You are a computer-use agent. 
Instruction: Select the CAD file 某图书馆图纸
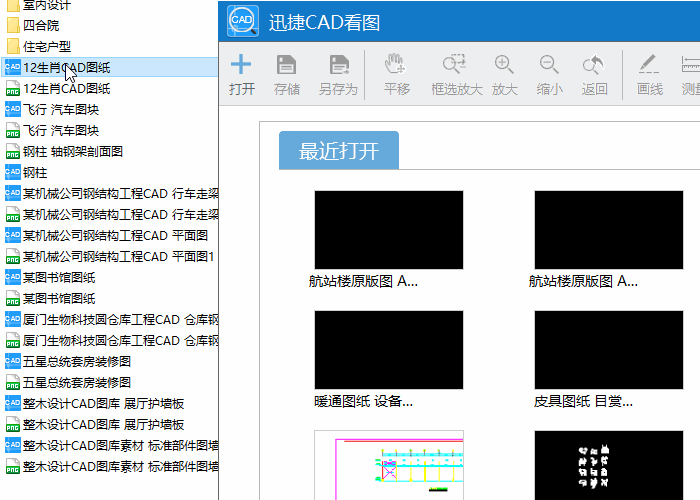[x=50, y=277]
